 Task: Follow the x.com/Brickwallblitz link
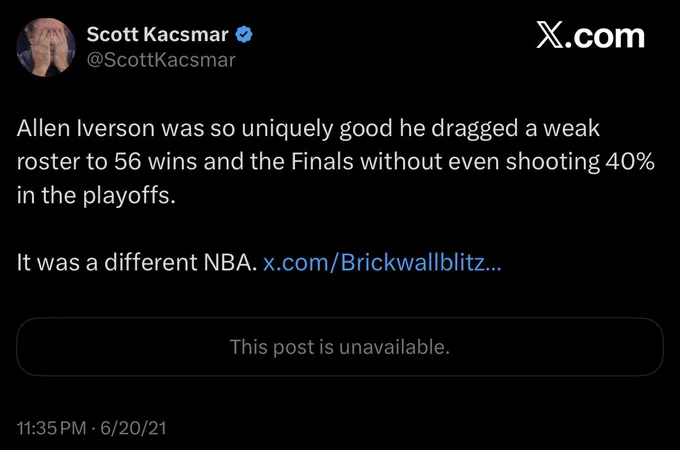[x=382, y=262]
